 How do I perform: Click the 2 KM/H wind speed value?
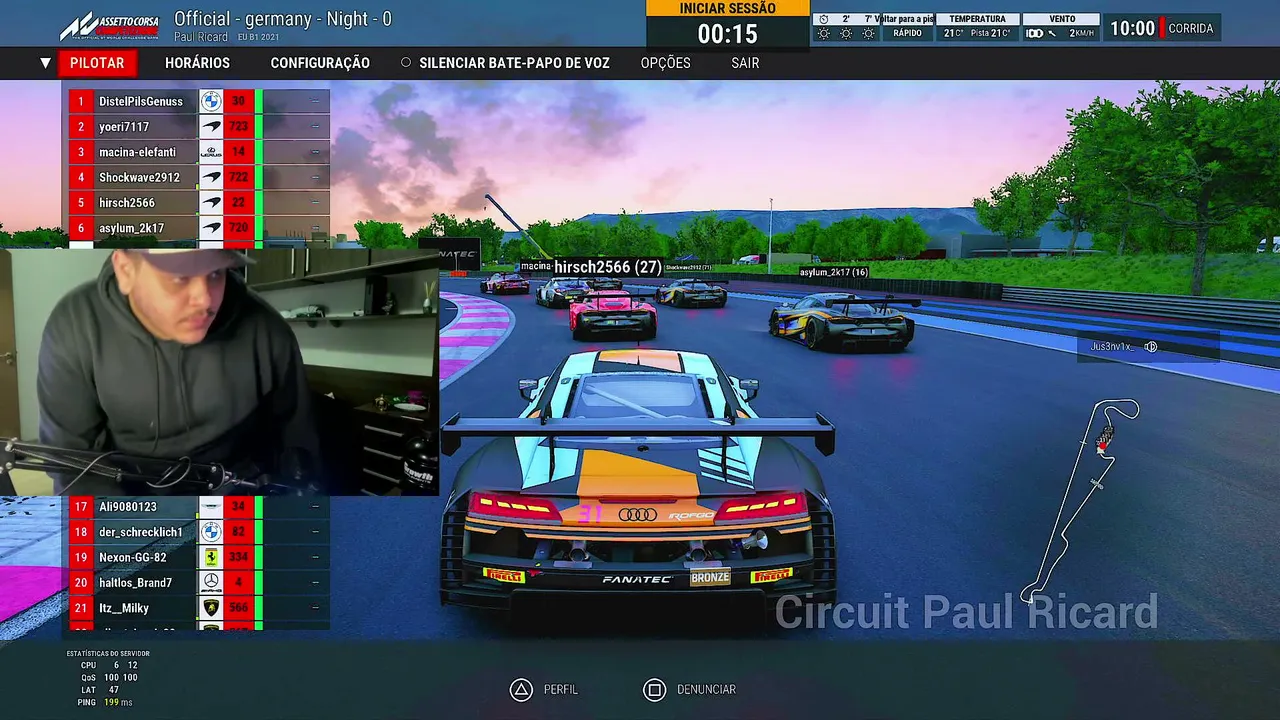(x=1082, y=34)
